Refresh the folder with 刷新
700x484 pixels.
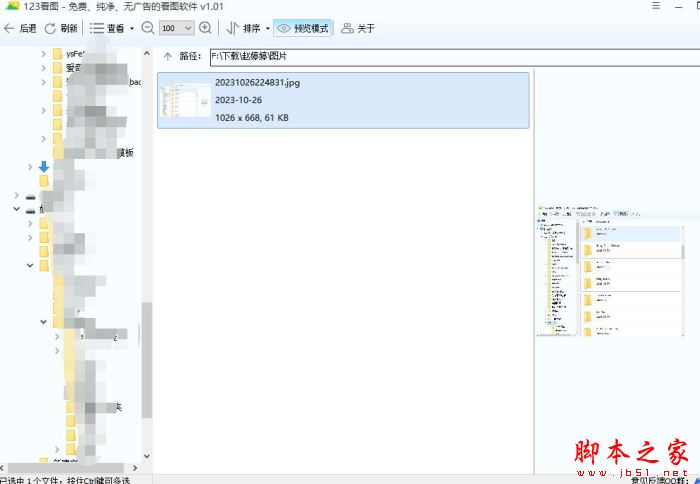click(61, 28)
